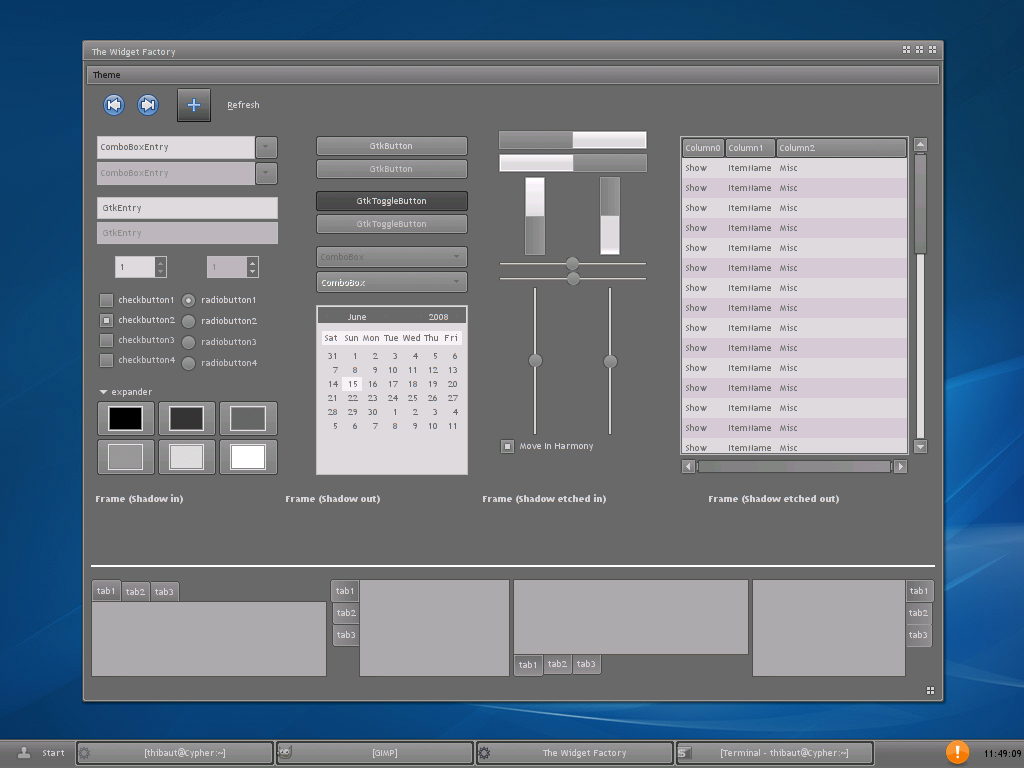Click the skip-to-first toolbar icon
This screenshot has width=1024, height=768.
[114, 104]
